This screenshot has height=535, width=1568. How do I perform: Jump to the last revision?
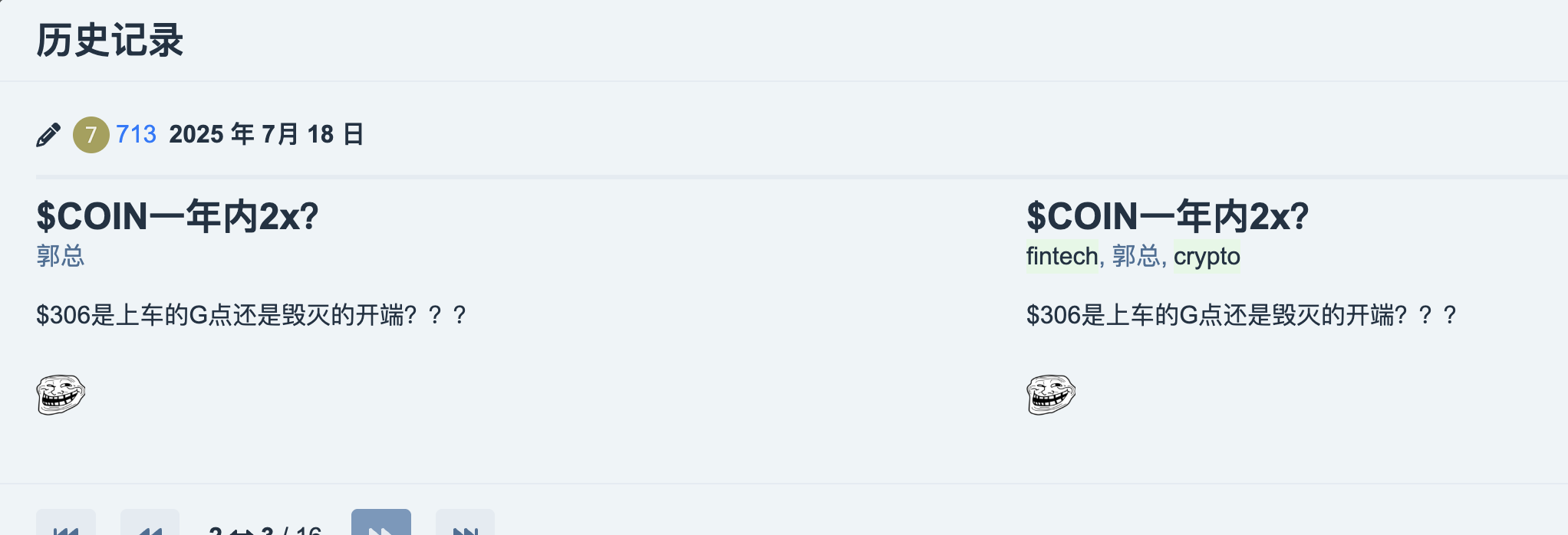[x=465, y=526]
